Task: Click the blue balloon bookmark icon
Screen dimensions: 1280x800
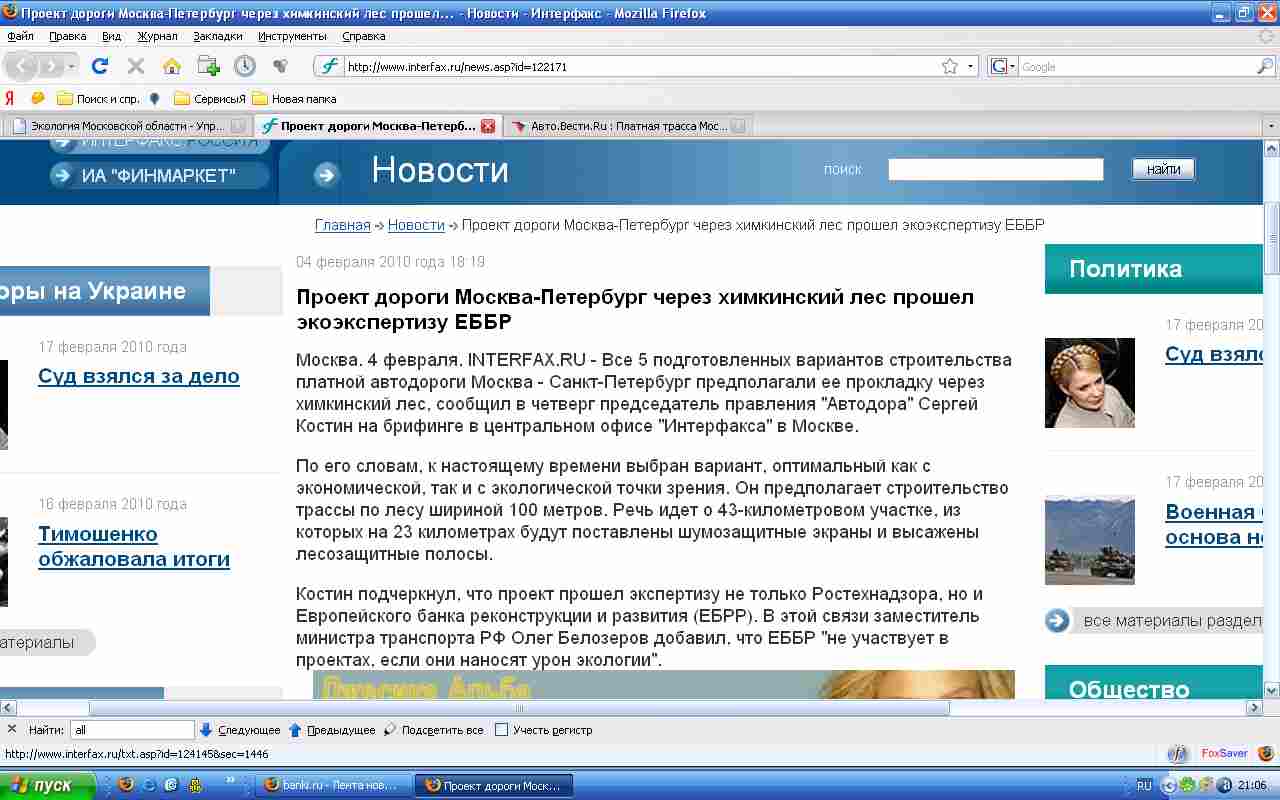Action: coord(154,99)
